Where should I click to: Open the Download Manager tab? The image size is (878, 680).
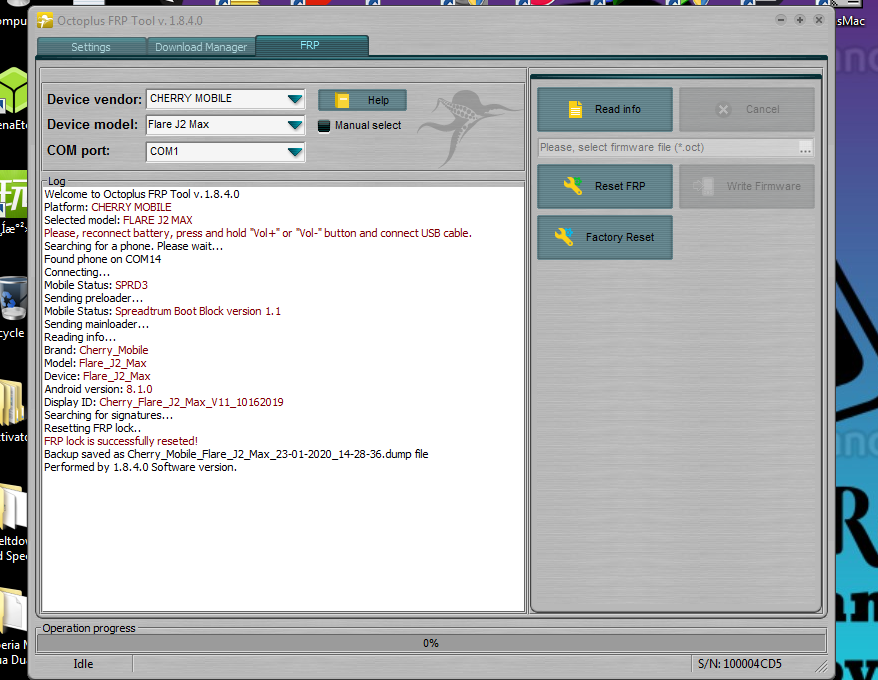point(201,47)
